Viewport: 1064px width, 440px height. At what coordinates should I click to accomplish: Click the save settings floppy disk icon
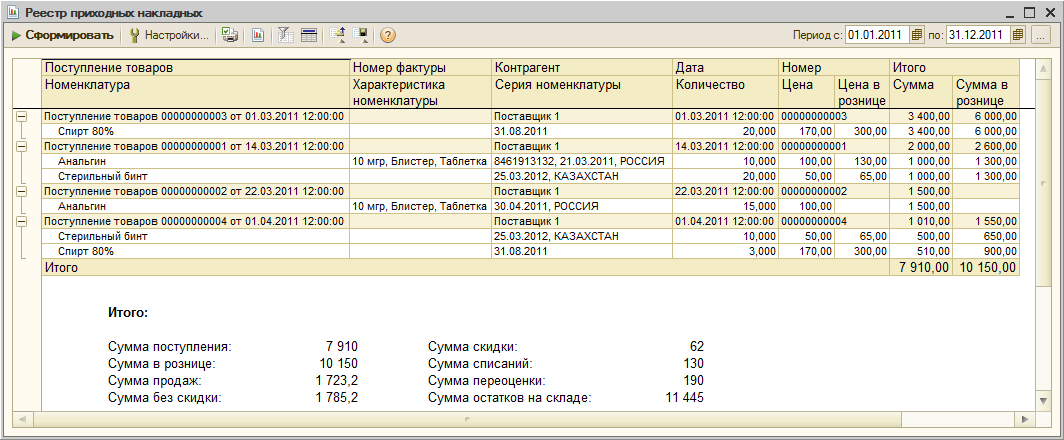362,36
